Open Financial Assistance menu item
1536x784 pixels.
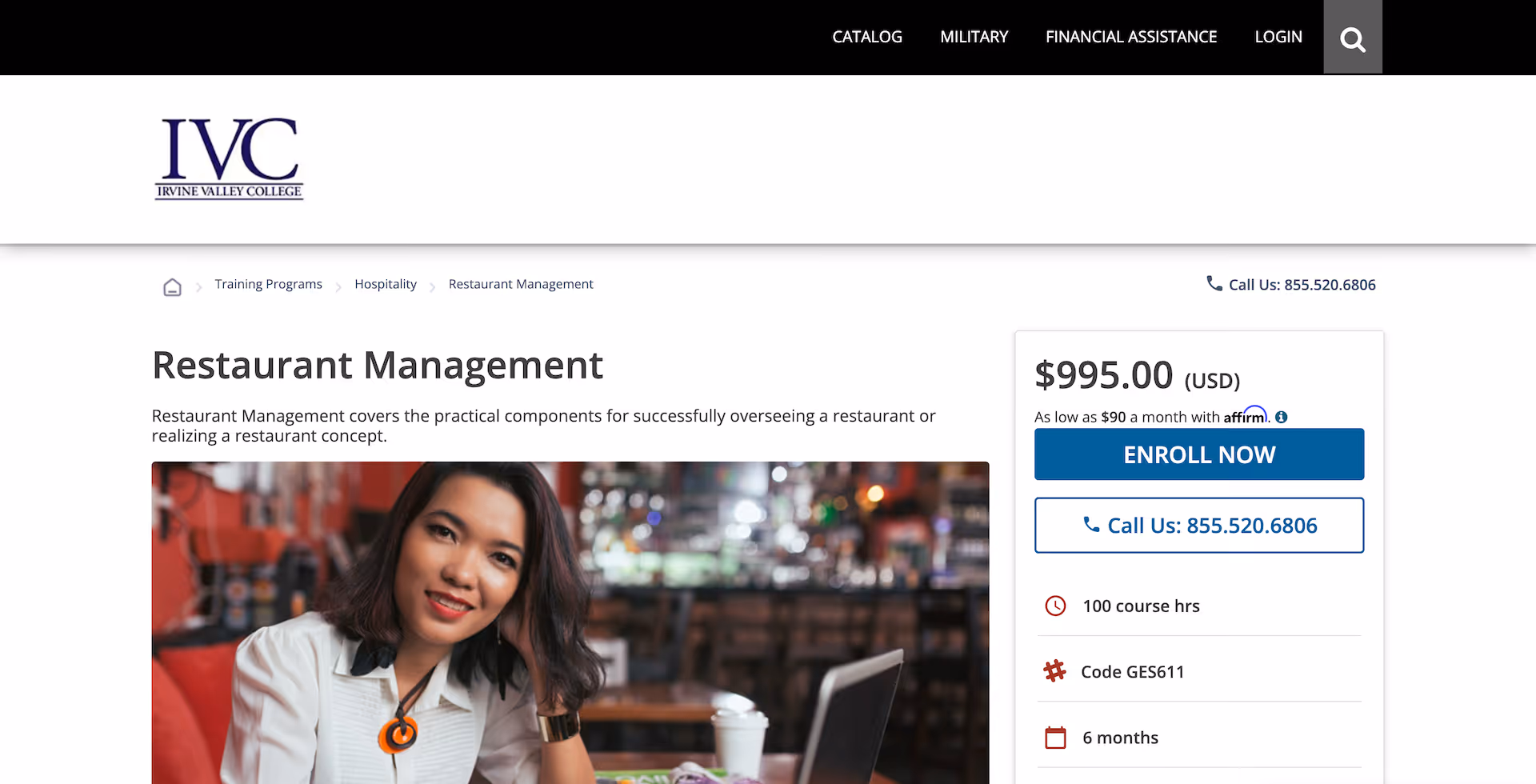click(1131, 37)
